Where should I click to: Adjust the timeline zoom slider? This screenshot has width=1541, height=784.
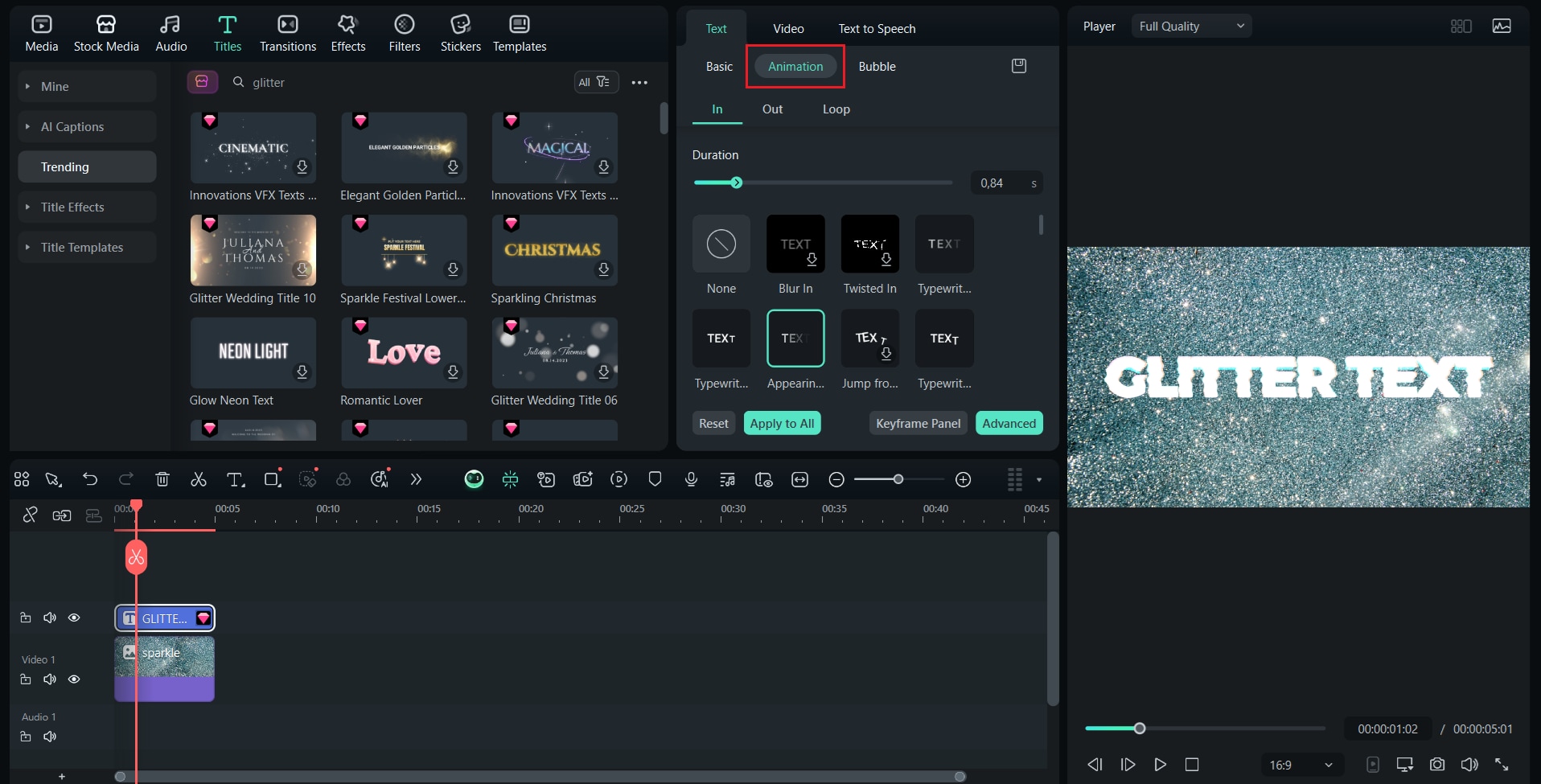898,479
